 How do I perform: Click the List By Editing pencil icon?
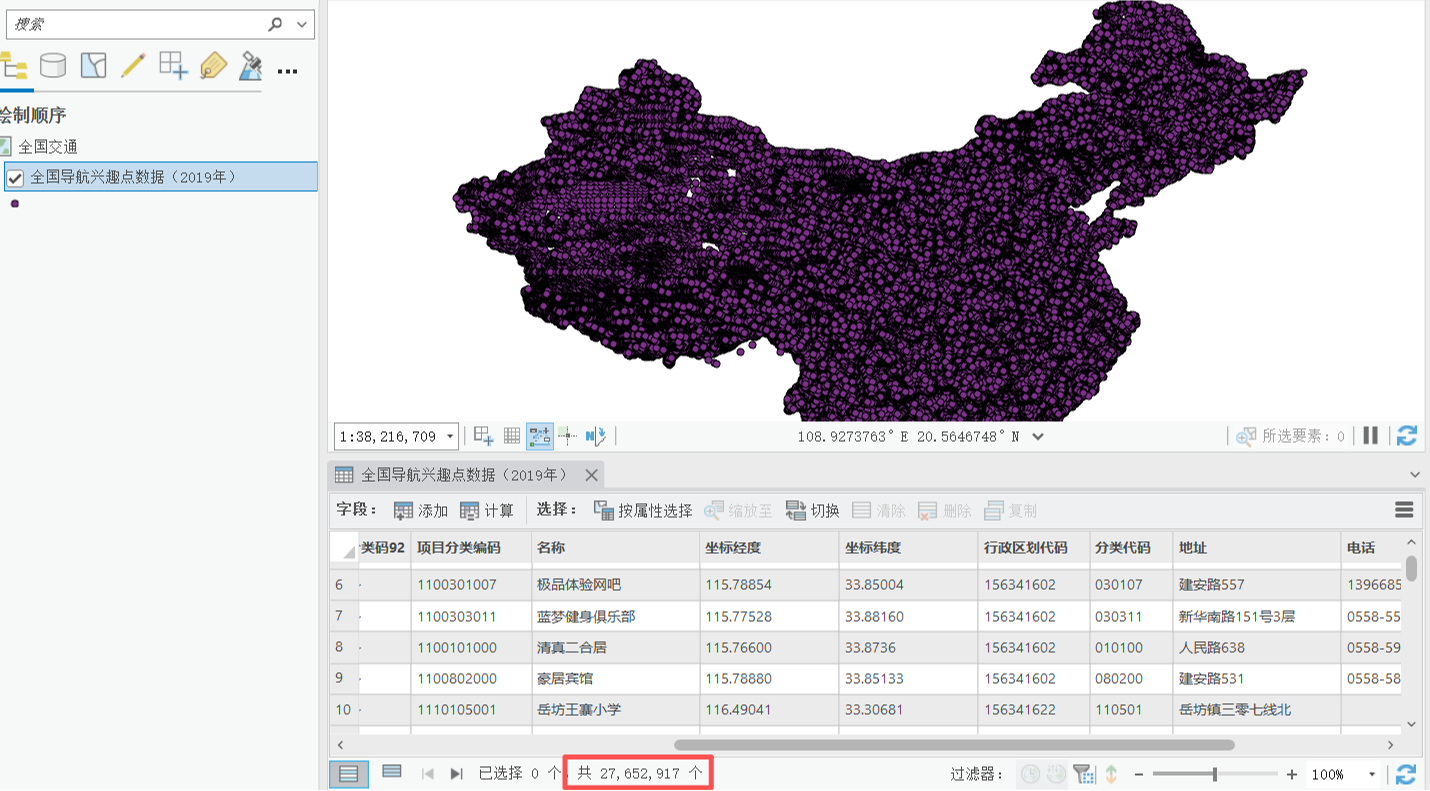(133, 66)
